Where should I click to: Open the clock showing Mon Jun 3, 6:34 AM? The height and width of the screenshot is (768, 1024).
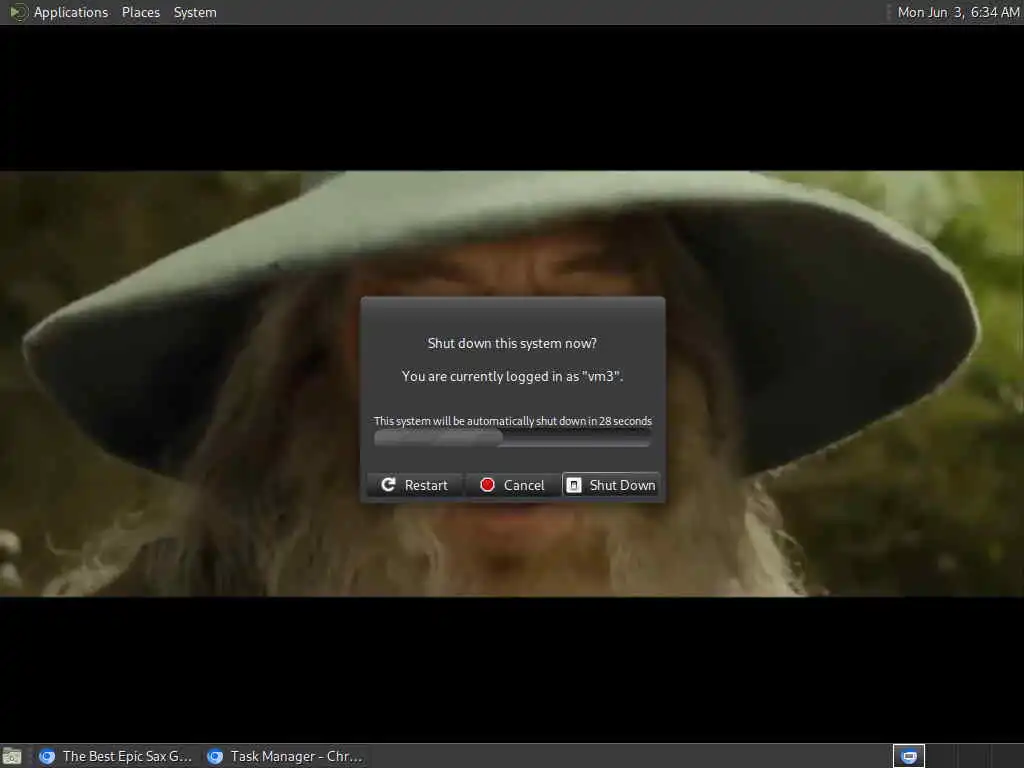coord(958,12)
